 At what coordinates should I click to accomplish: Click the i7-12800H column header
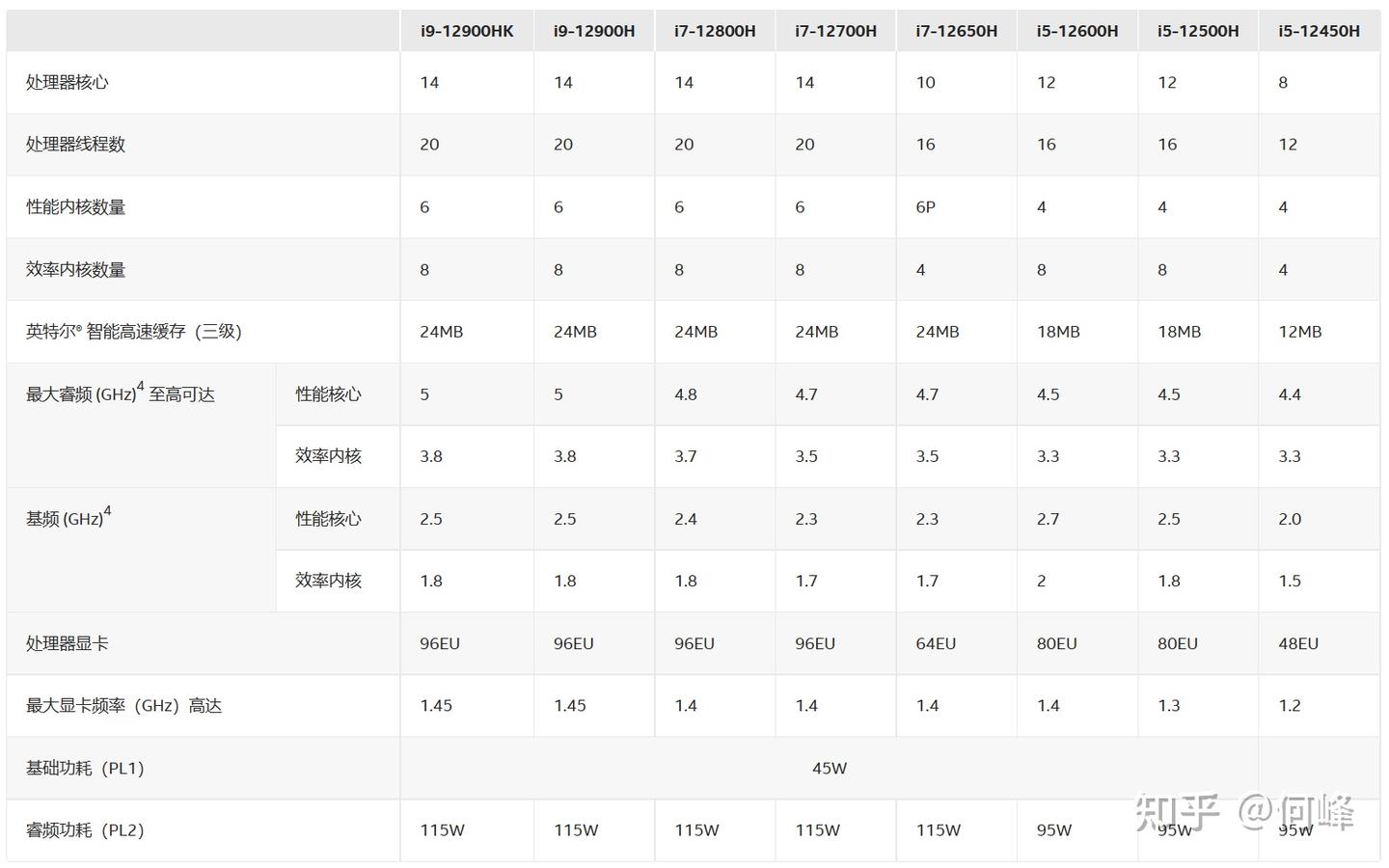point(715,31)
